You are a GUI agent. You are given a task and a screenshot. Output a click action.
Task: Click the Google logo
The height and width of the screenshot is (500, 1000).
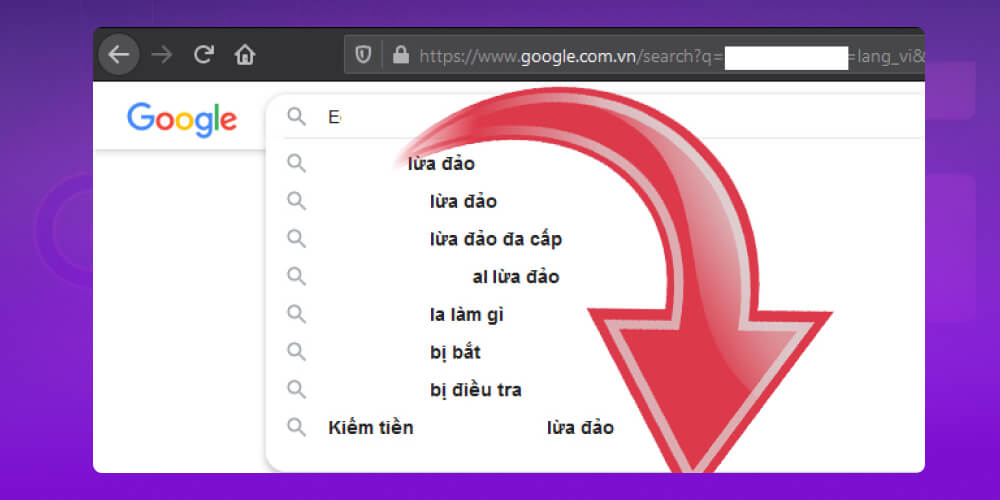click(x=182, y=119)
